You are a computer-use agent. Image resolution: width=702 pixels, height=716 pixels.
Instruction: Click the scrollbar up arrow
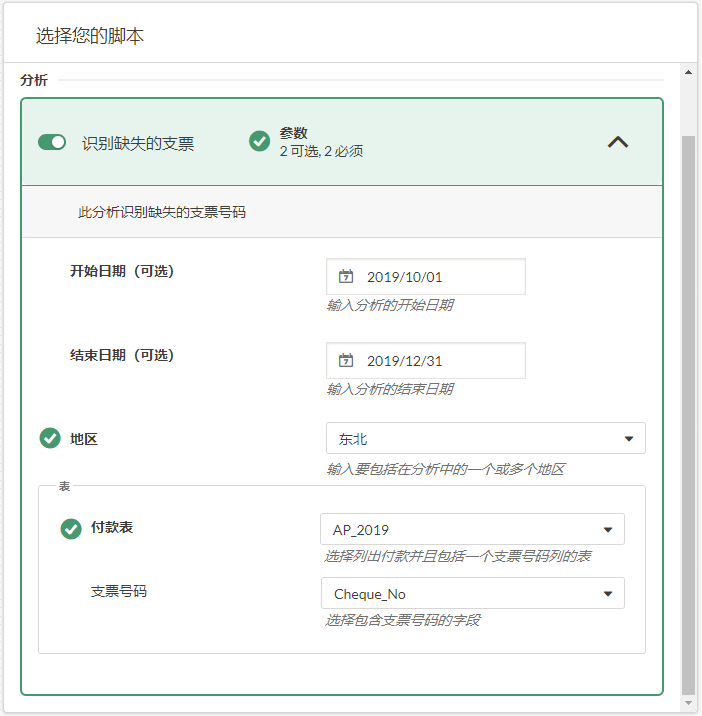pos(688,72)
